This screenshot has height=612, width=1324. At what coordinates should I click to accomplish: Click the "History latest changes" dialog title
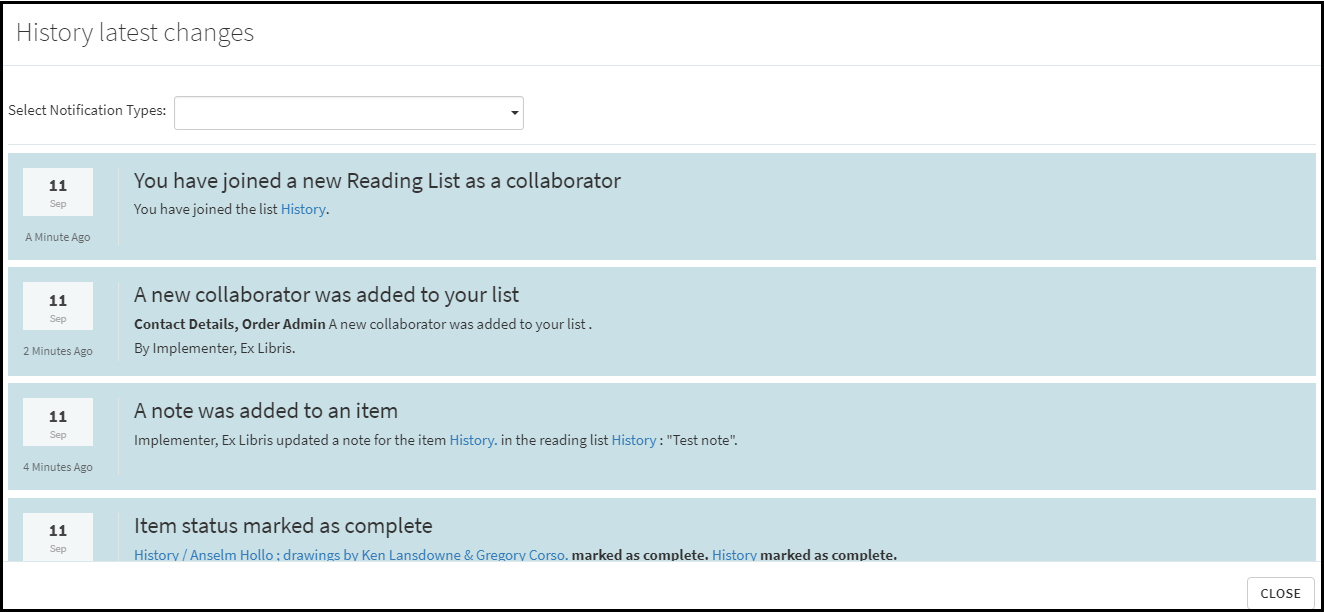tap(135, 33)
